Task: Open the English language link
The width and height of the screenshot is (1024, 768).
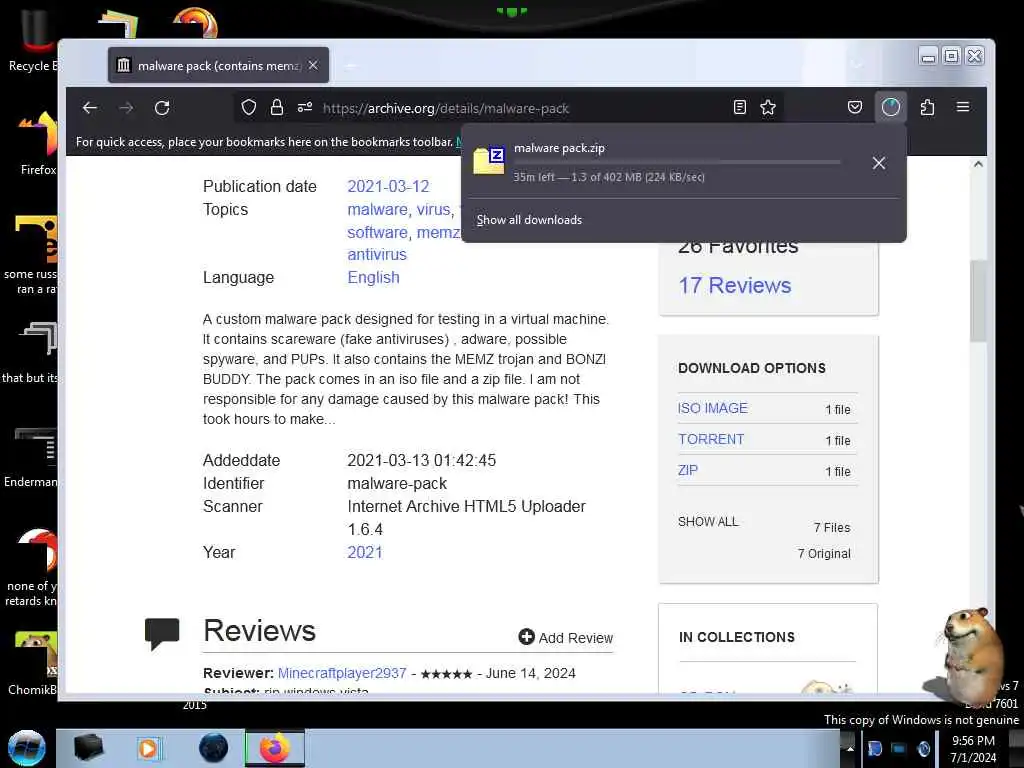Action: pyautogui.click(x=373, y=278)
